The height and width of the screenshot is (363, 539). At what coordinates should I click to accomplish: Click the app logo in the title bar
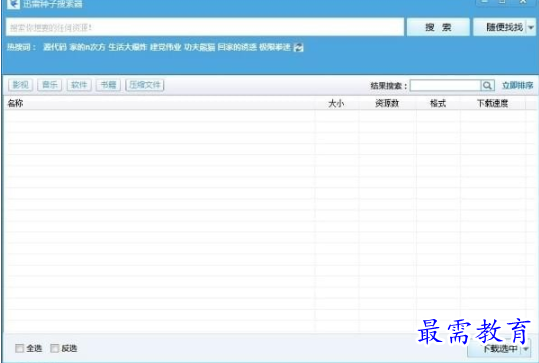[13, 4]
